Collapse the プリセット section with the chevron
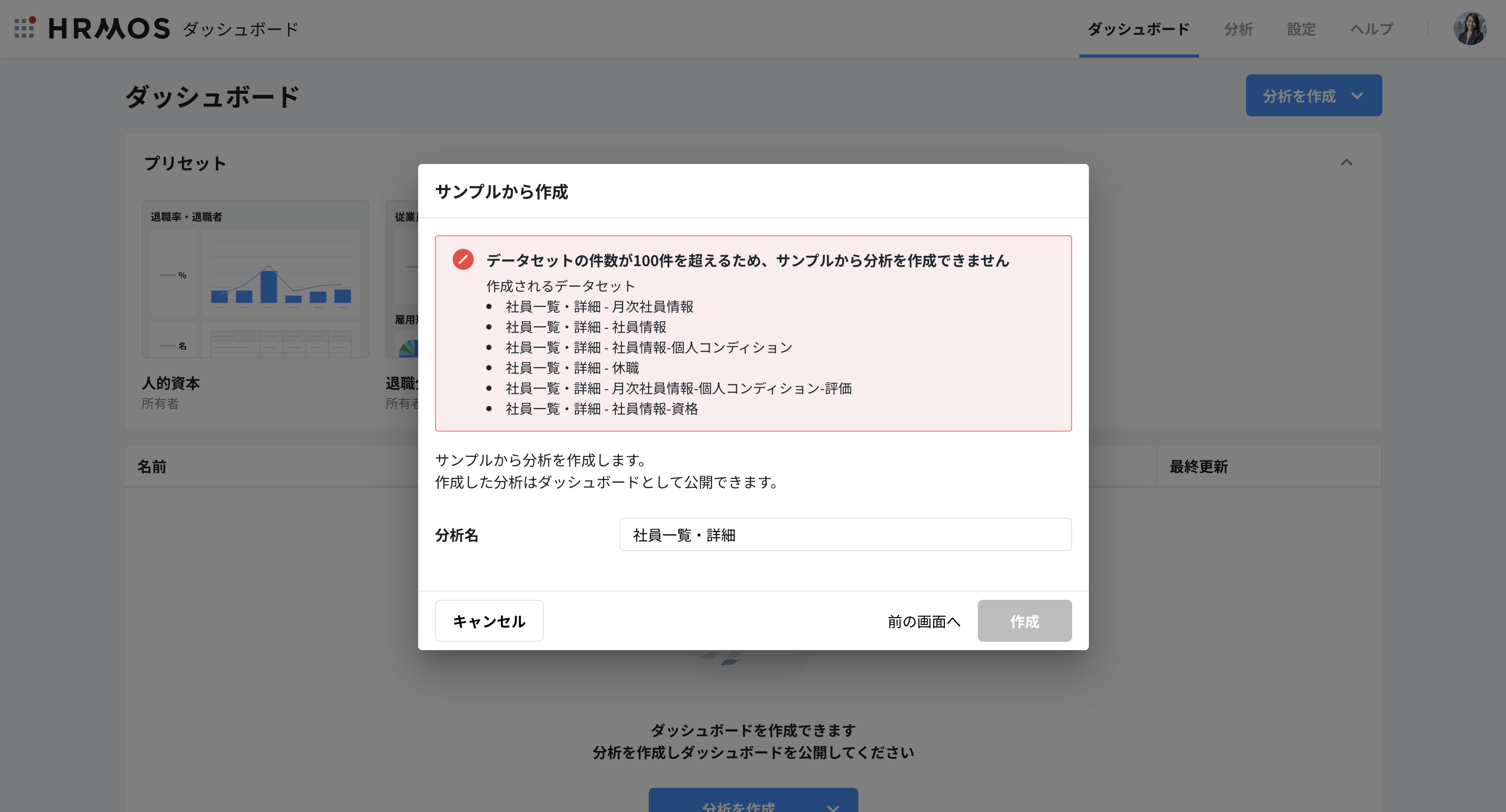This screenshot has height=812, width=1506. tap(1348, 163)
